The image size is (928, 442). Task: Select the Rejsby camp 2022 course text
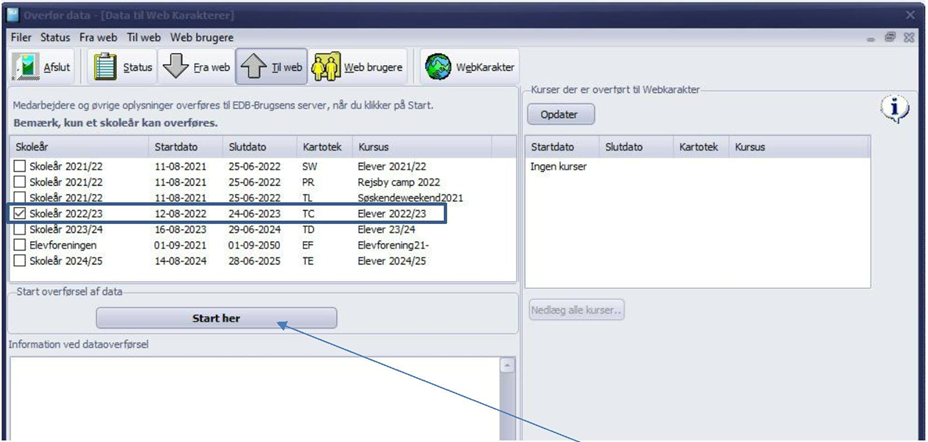pos(399,182)
